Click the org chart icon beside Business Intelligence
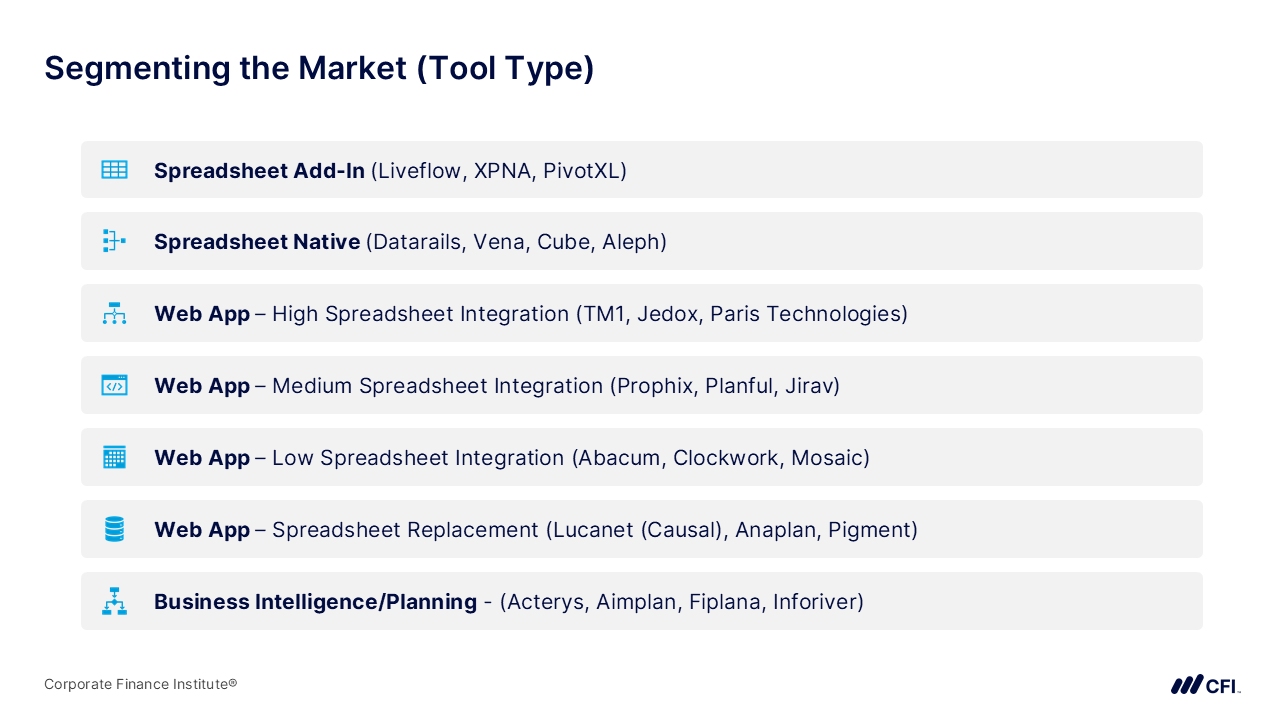The width and height of the screenshot is (1280, 720). point(114,601)
